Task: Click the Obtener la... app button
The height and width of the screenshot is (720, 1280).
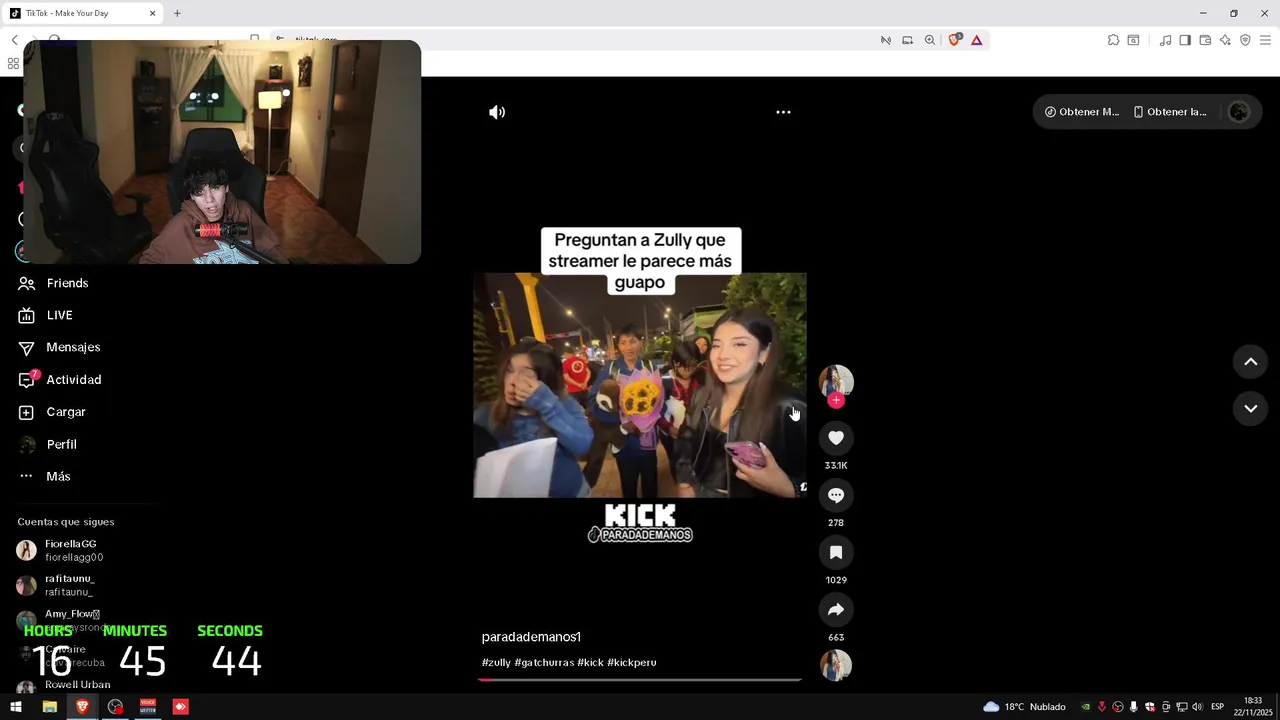Action: (x=1170, y=112)
